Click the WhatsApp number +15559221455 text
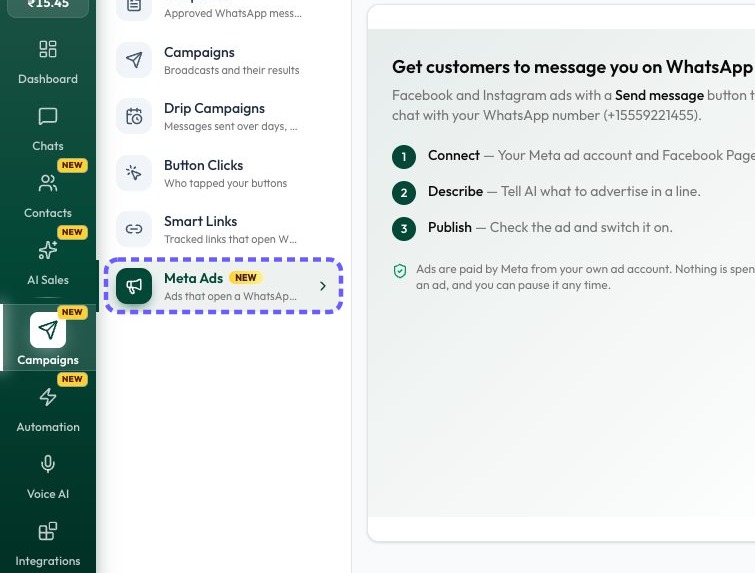 (651, 116)
